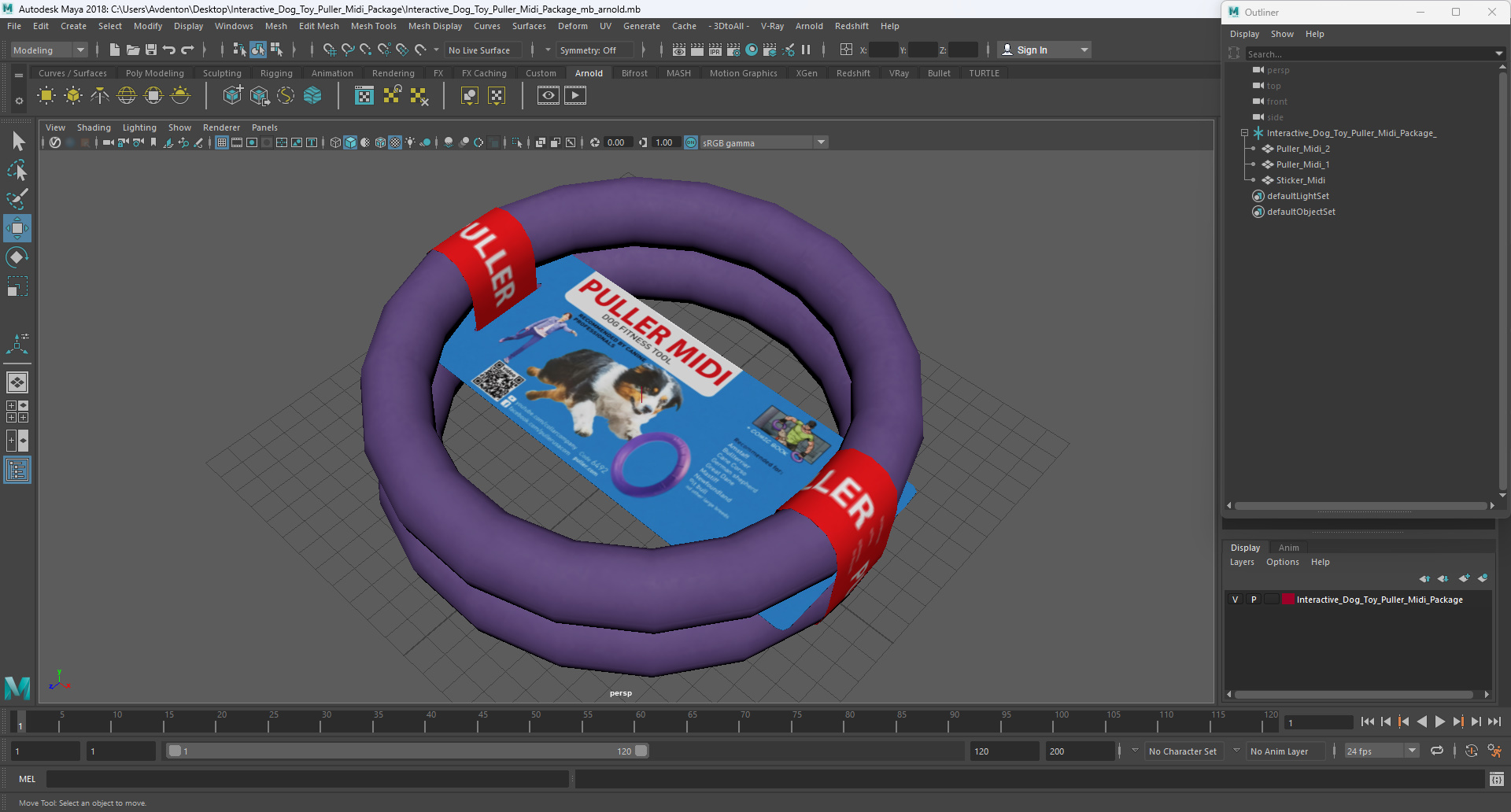Click the Outliner search field
The width and height of the screenshot is (1511, 812).
coord(1368,54)
